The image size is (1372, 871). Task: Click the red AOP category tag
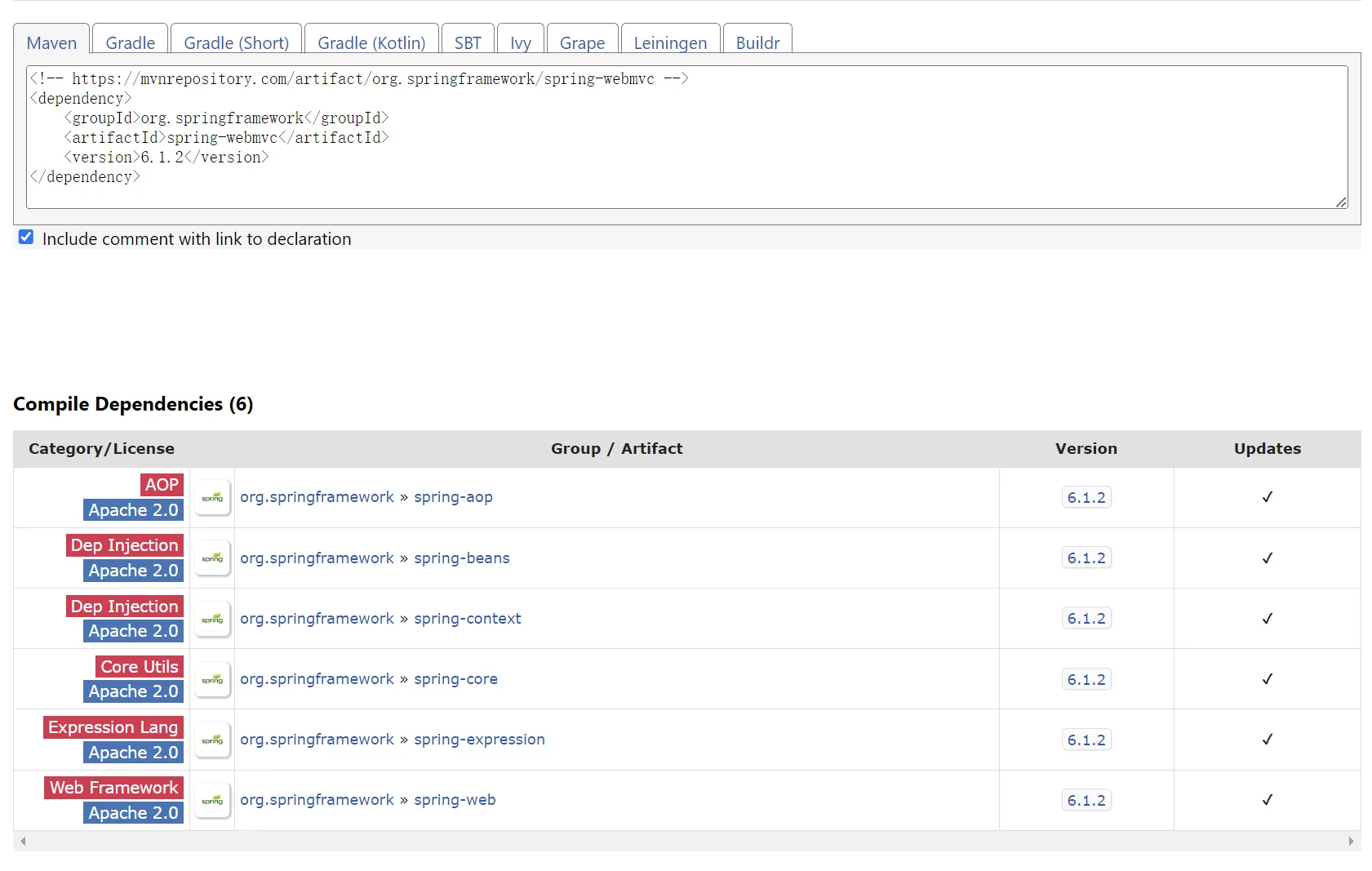coord(162,485)
